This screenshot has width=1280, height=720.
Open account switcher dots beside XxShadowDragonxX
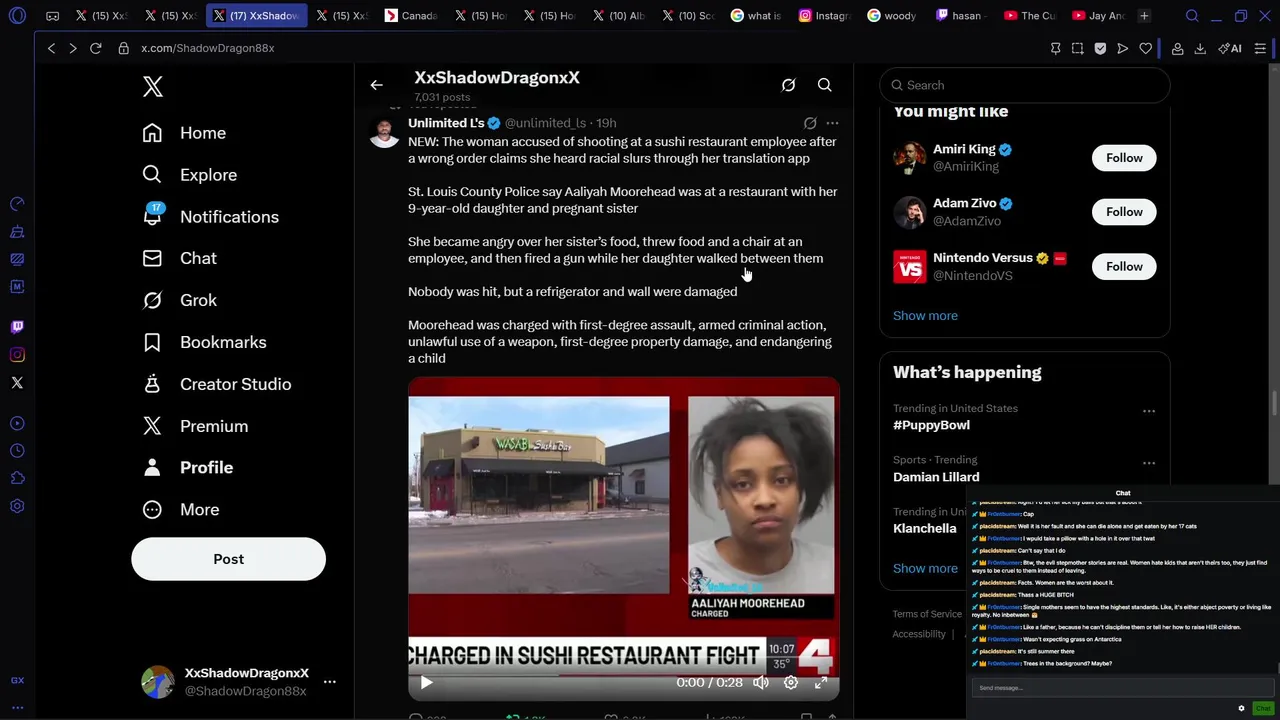(x=329, y=682)
